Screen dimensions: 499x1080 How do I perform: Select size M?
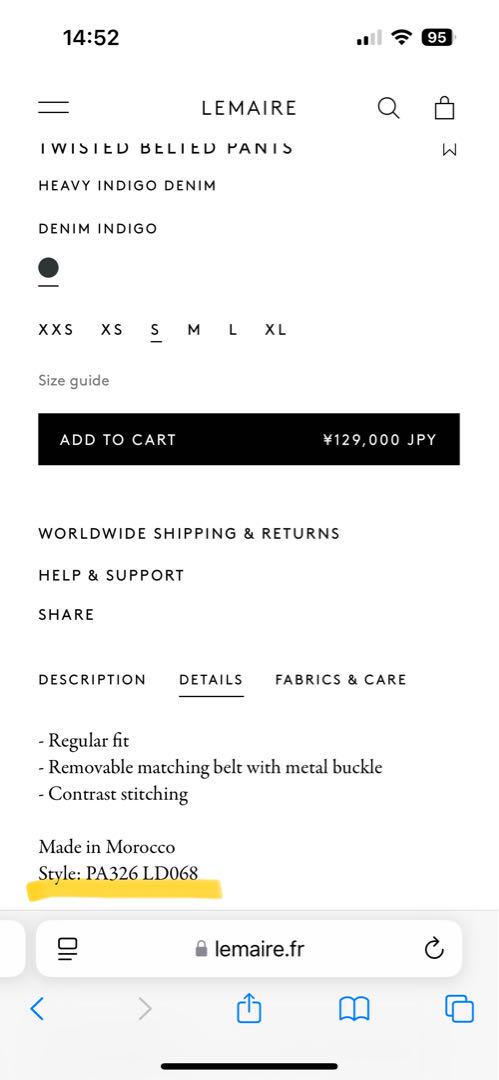(194, 330)
